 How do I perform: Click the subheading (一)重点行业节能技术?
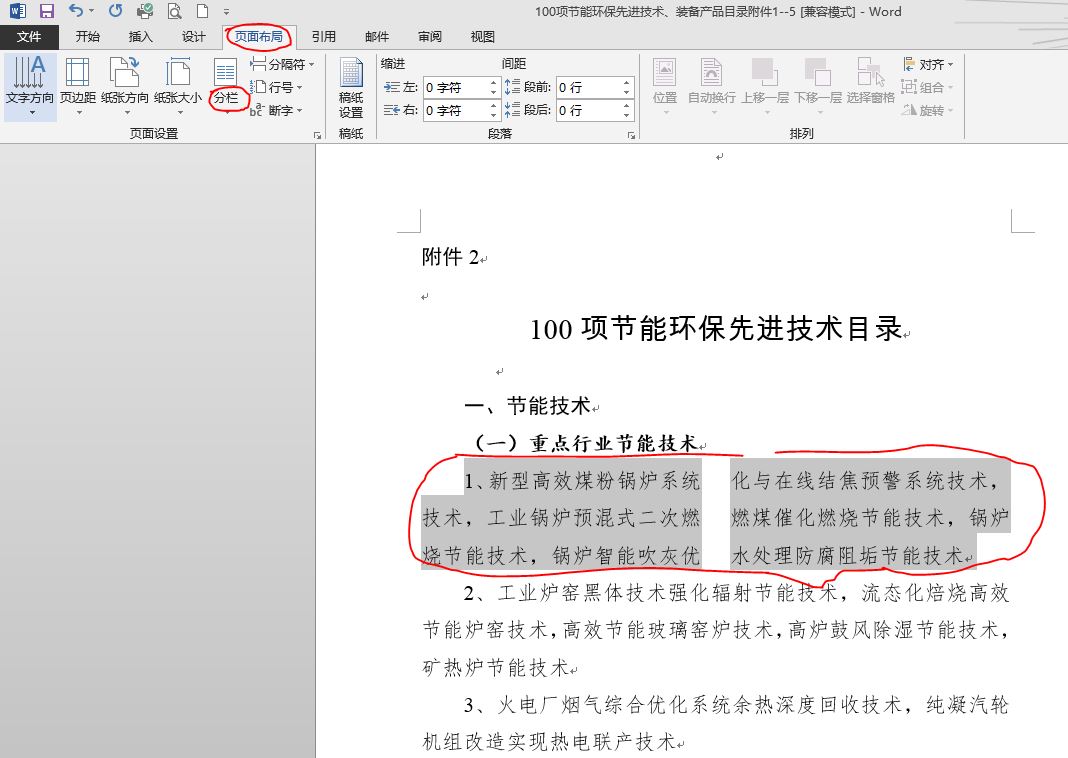point(586,443)
